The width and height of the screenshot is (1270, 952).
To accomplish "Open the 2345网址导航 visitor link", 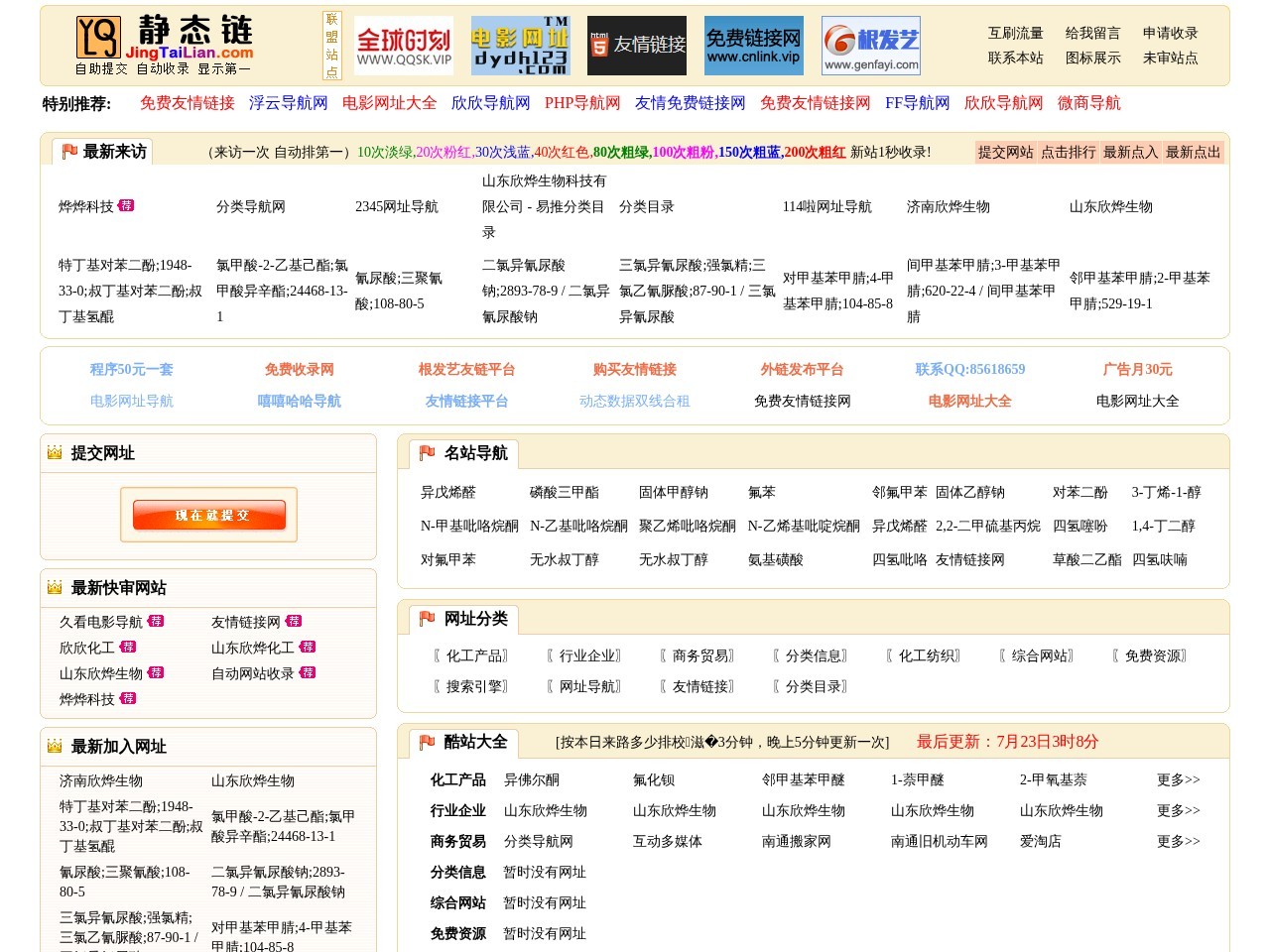I will point(397,206).
